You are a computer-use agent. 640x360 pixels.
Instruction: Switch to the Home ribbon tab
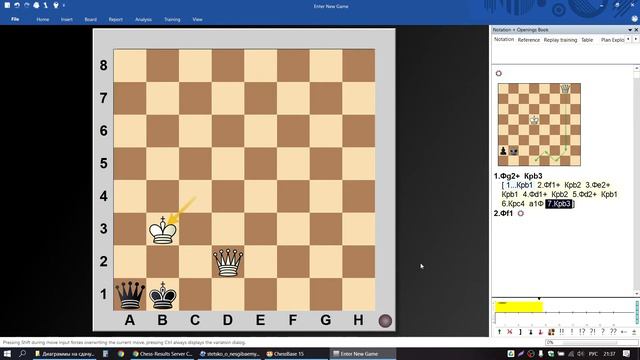coord(42,19)
